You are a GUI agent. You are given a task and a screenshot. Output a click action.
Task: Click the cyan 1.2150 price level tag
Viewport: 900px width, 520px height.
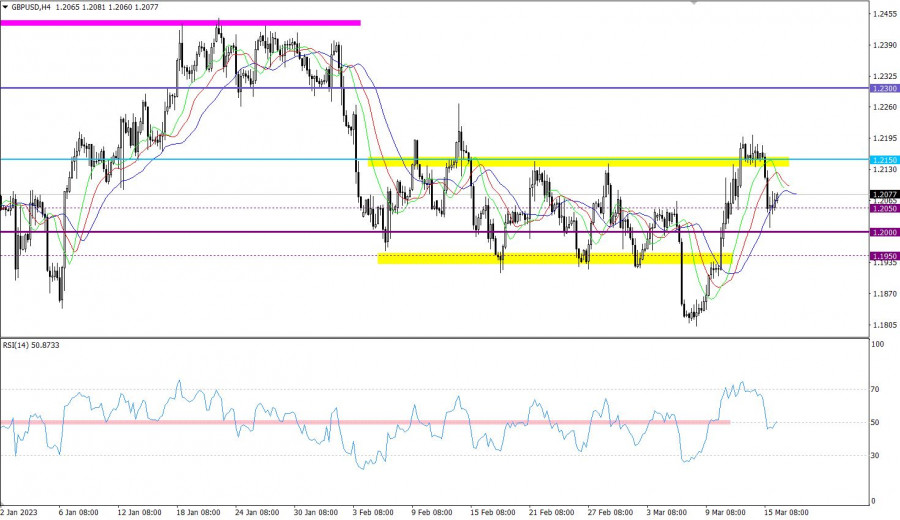pyautogui.click(x=884, y=160)
